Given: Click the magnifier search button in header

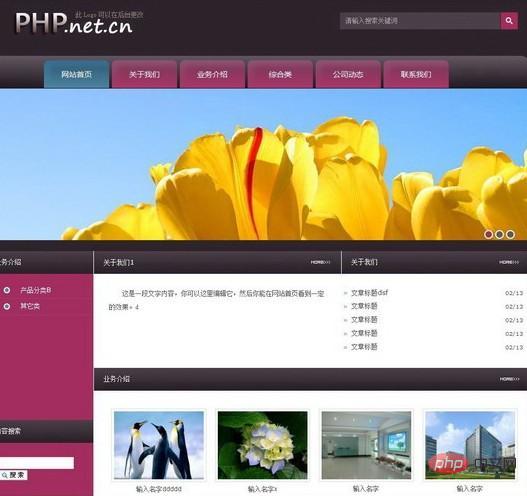Looking at the screenshot, I should tap(509, 21).
